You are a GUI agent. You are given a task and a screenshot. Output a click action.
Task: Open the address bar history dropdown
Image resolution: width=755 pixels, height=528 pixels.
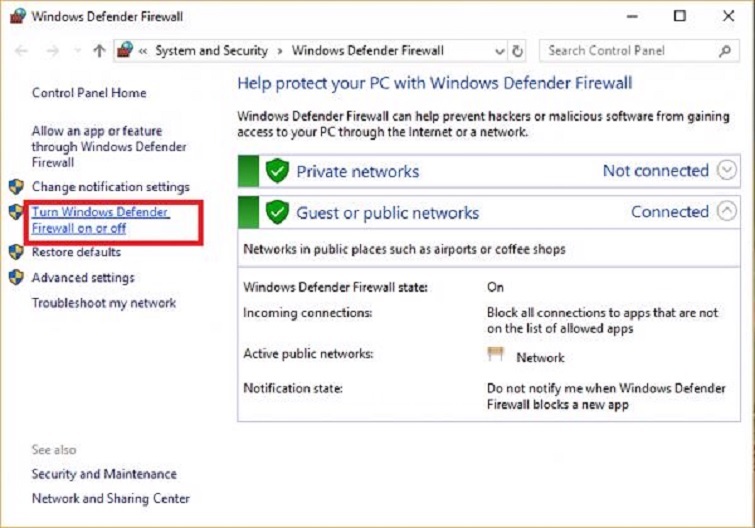click(x=500, y=51)
